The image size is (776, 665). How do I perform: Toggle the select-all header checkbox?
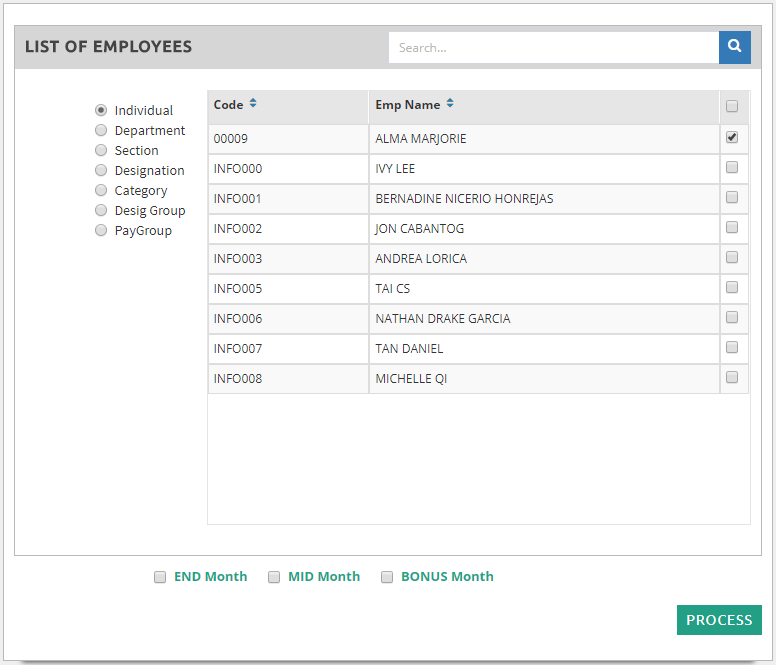[x=732, y=107]
